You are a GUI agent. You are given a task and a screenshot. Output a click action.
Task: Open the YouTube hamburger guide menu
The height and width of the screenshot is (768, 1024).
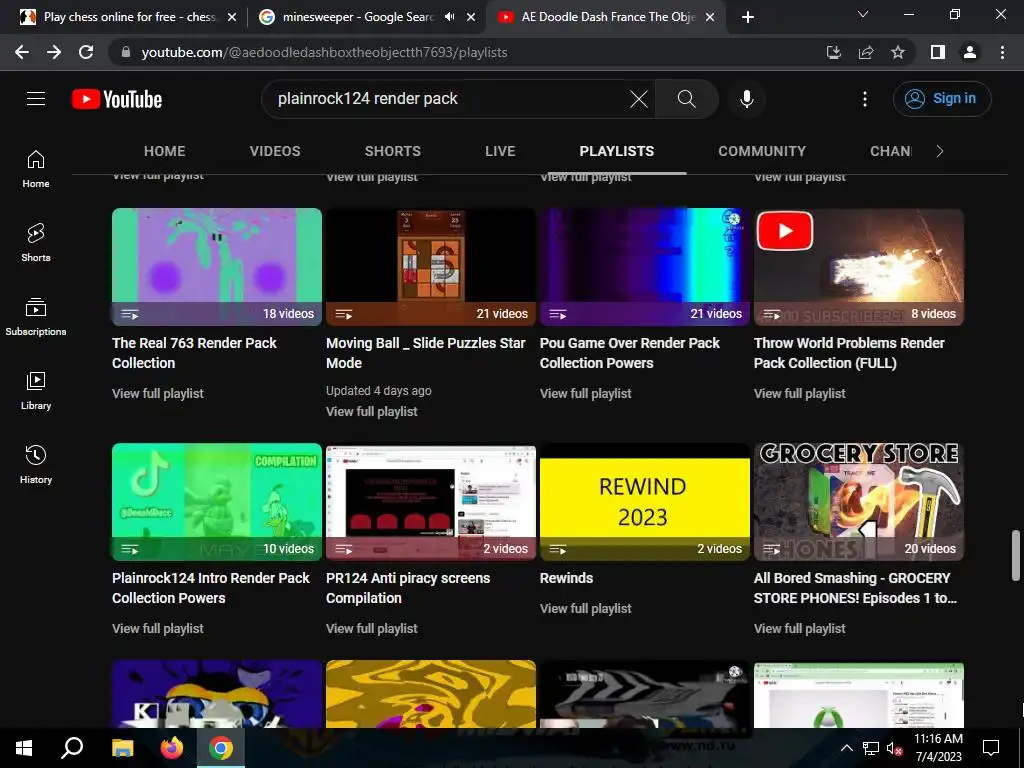(36, 99)
